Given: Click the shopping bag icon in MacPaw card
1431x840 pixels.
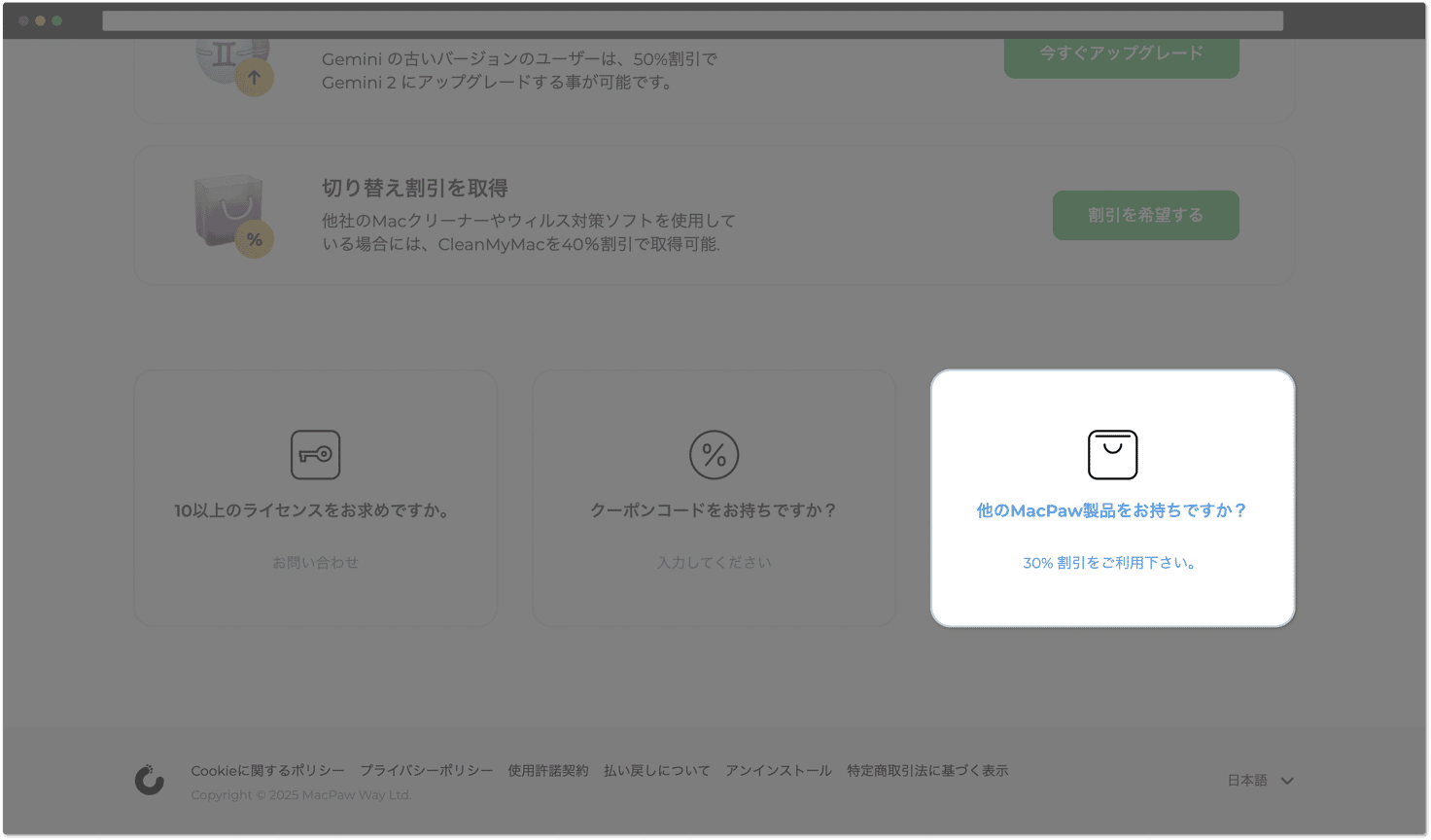Looking at the screenshot, I should point(1112,454).
